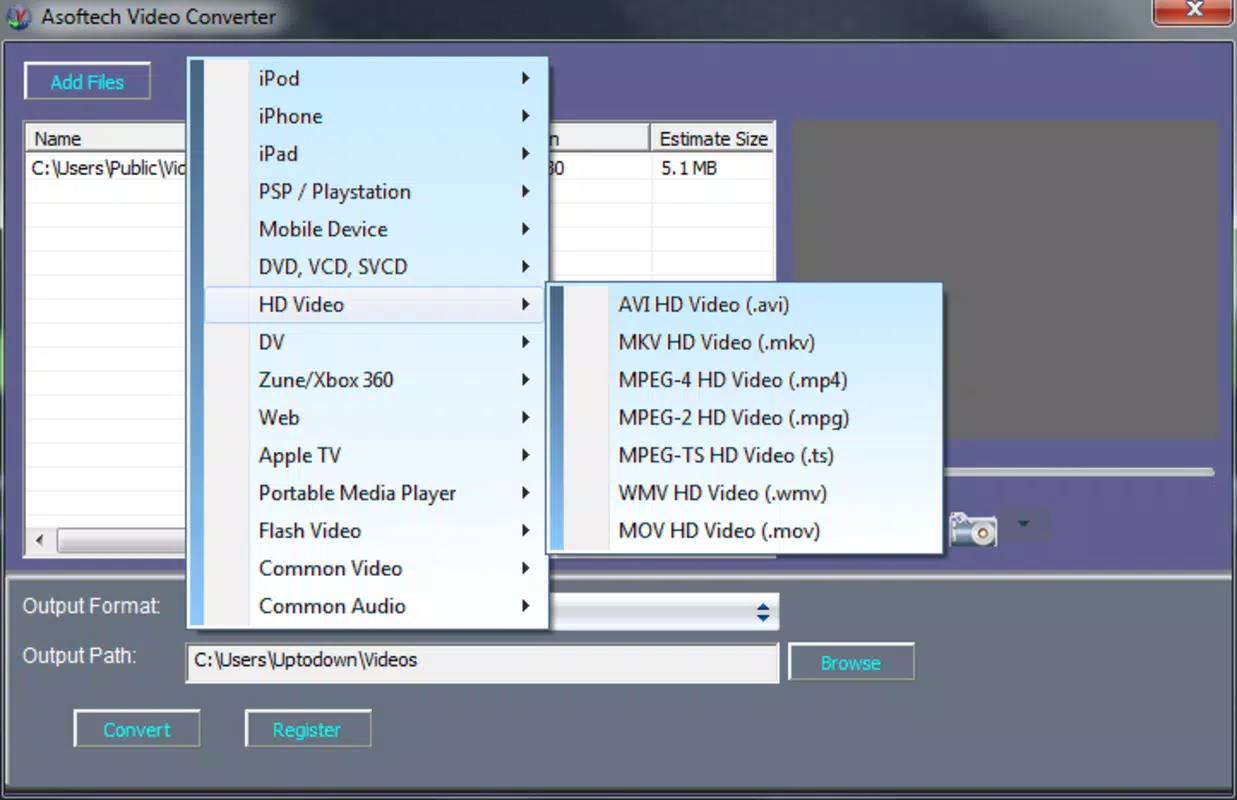Start conversion with the Convert button
The height and width of the screenshot is (800, 1237).
click(137, 730)
